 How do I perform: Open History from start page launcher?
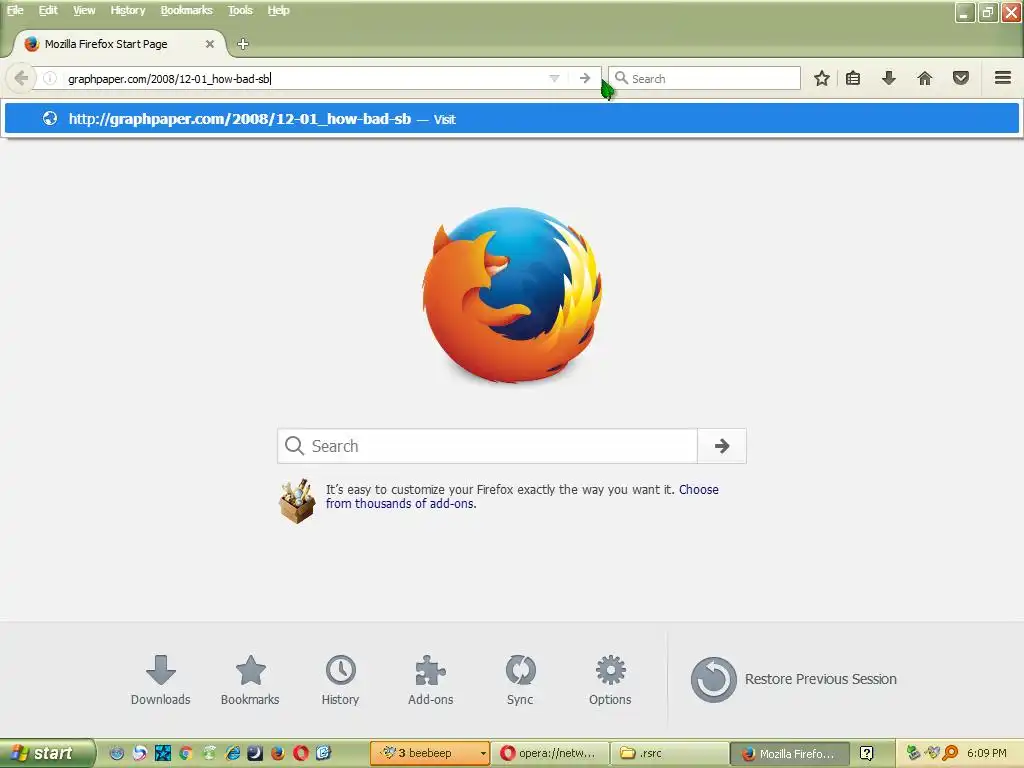(340, 680)
